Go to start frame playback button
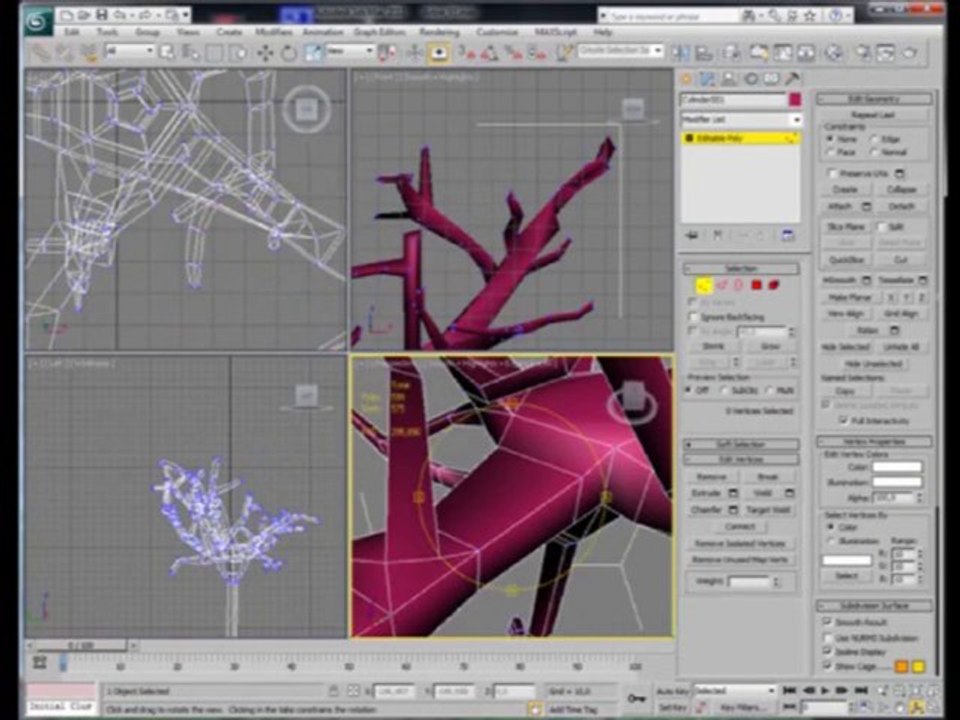This screenshot has width=960, height=720. coord(789,691)
